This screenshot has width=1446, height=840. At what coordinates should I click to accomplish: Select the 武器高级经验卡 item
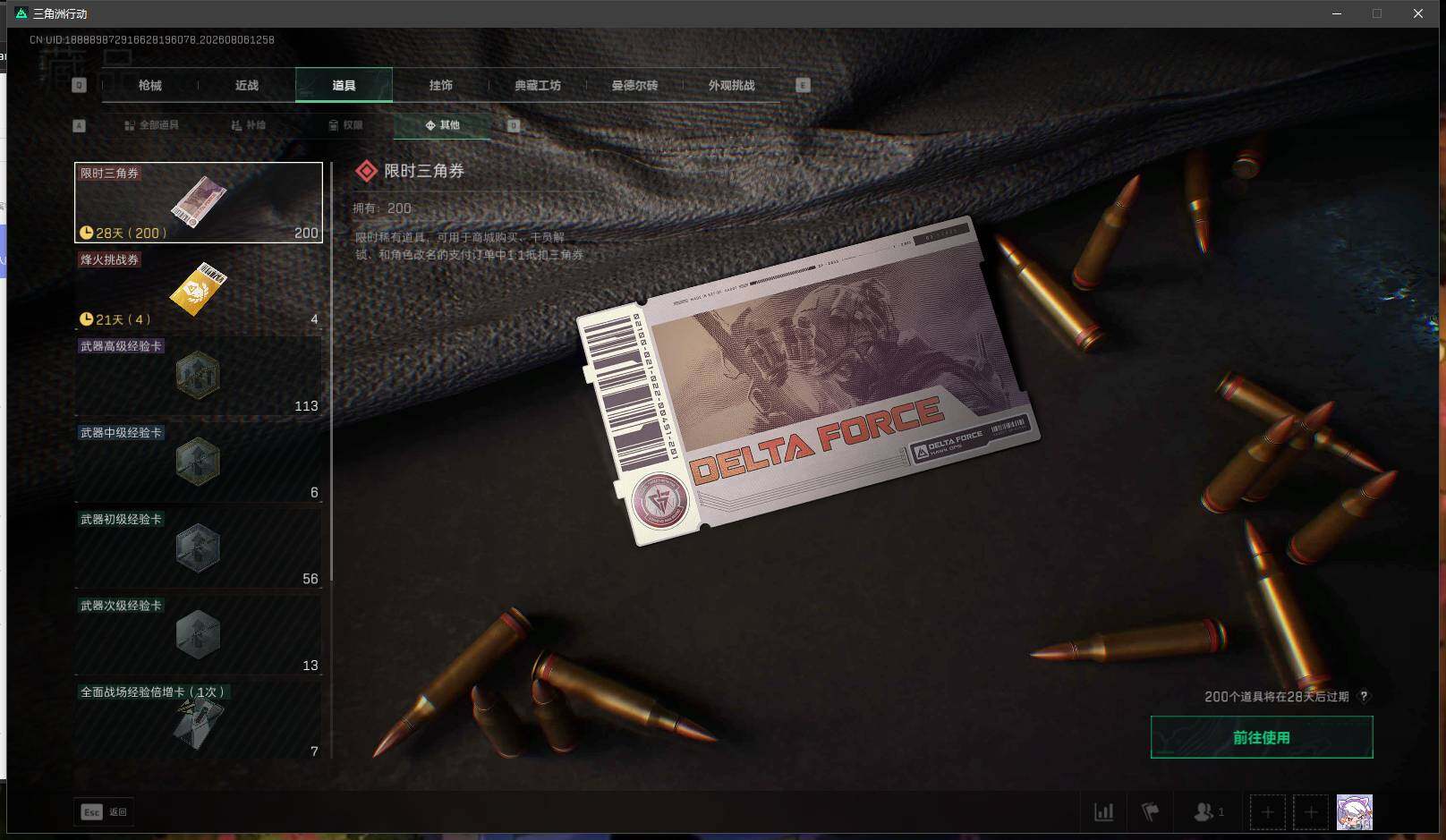click(x=199, y=376)
